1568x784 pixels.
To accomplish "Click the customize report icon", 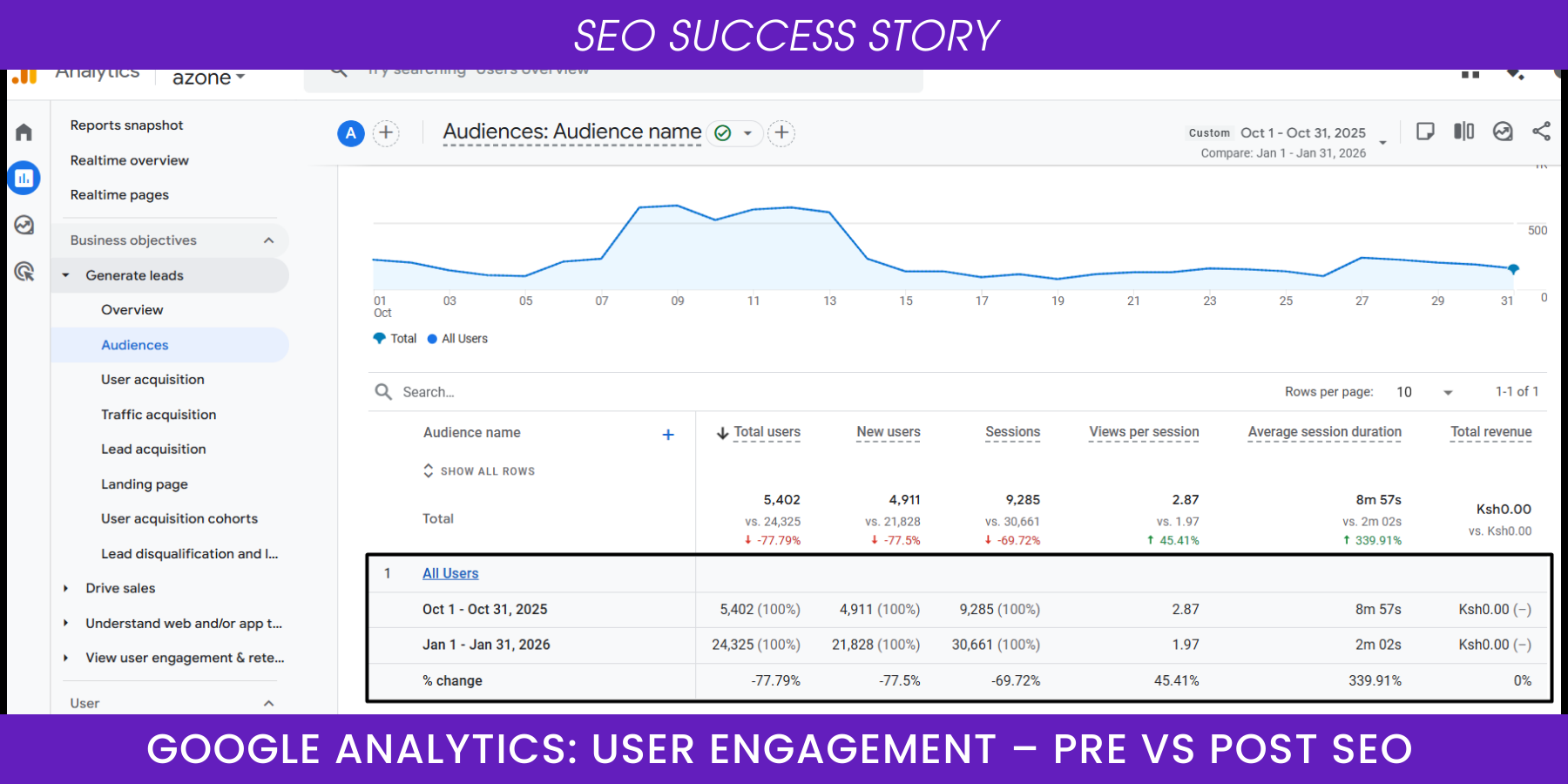I will click(1425, 132).
